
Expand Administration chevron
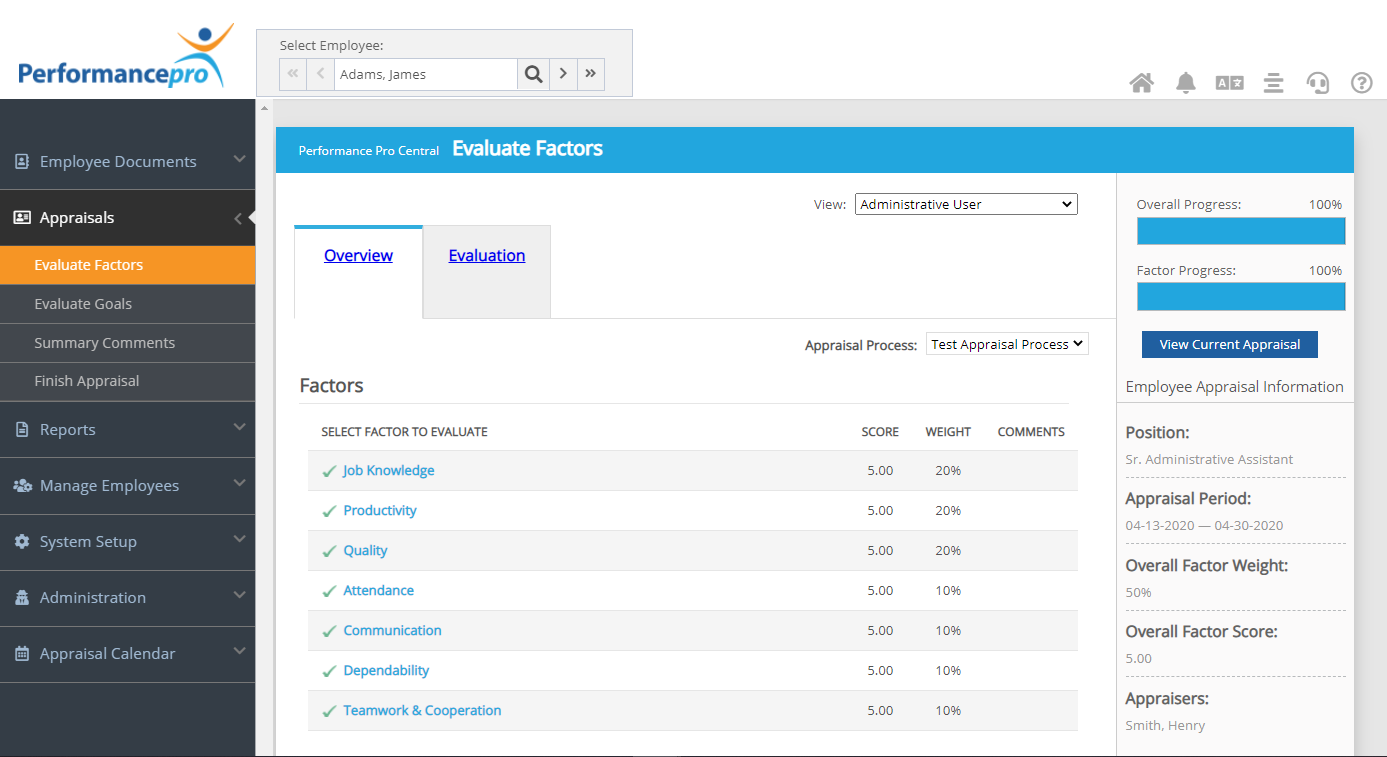tap(239, 595)
